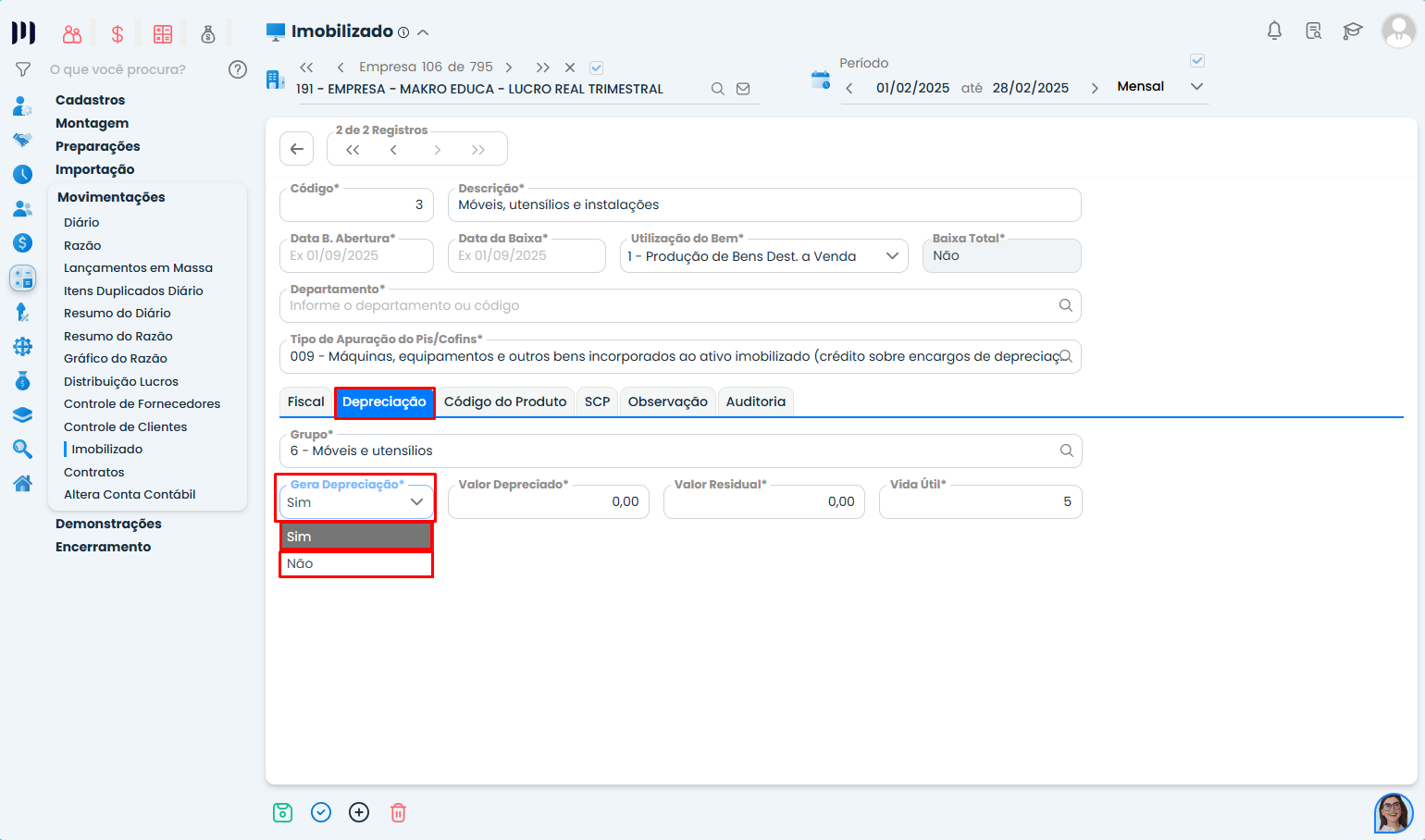Image resolution: width=1425 pixels, height=840 pixels.
Task: Click the search magnifier in Grupo field
Action: point(1066,451)
